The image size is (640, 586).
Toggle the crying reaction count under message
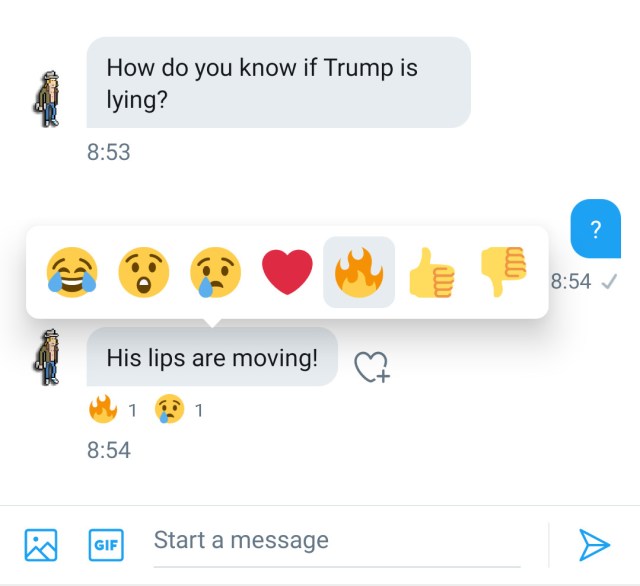(179, 409)
